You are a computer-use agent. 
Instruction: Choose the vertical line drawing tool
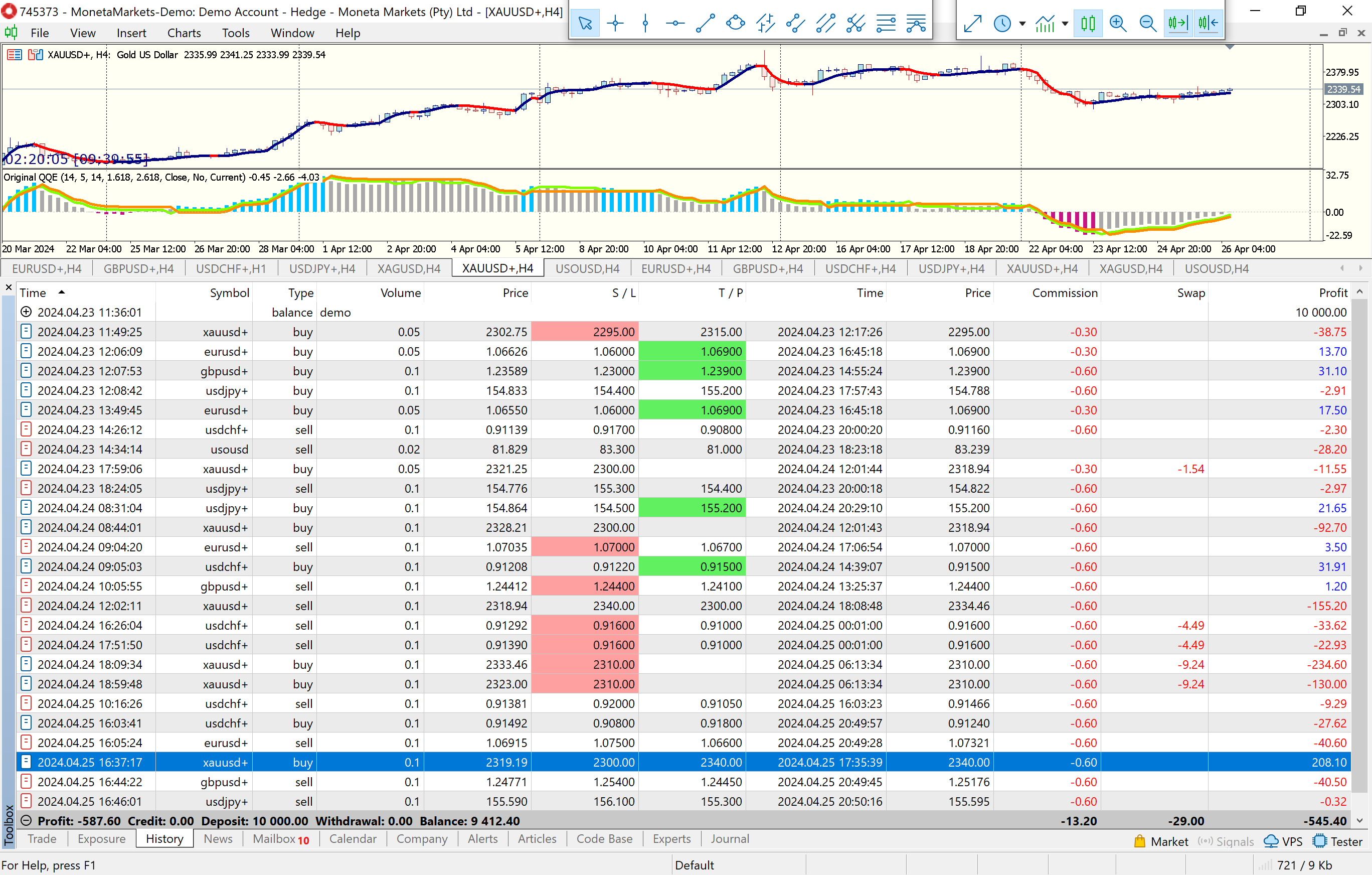(645, 24)
